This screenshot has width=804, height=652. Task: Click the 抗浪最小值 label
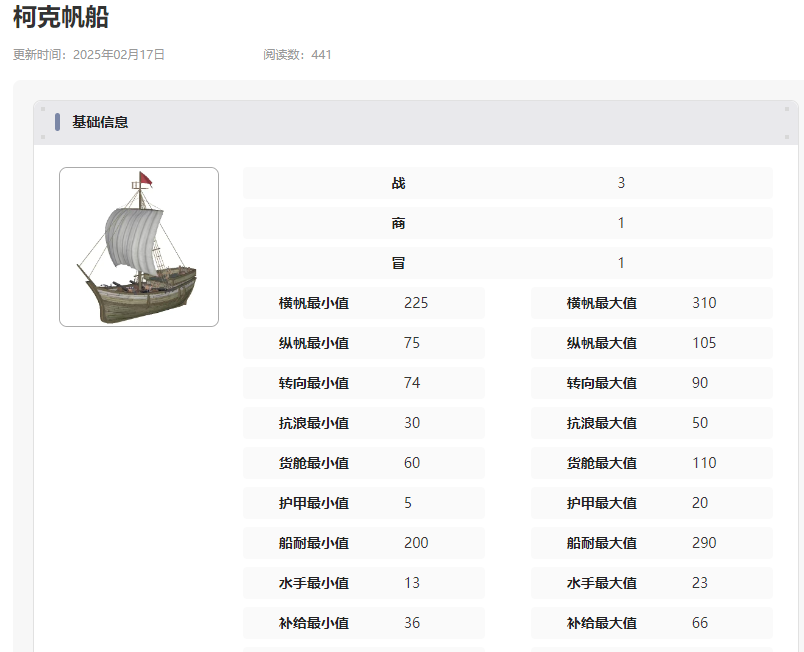(x=314, y=423)
